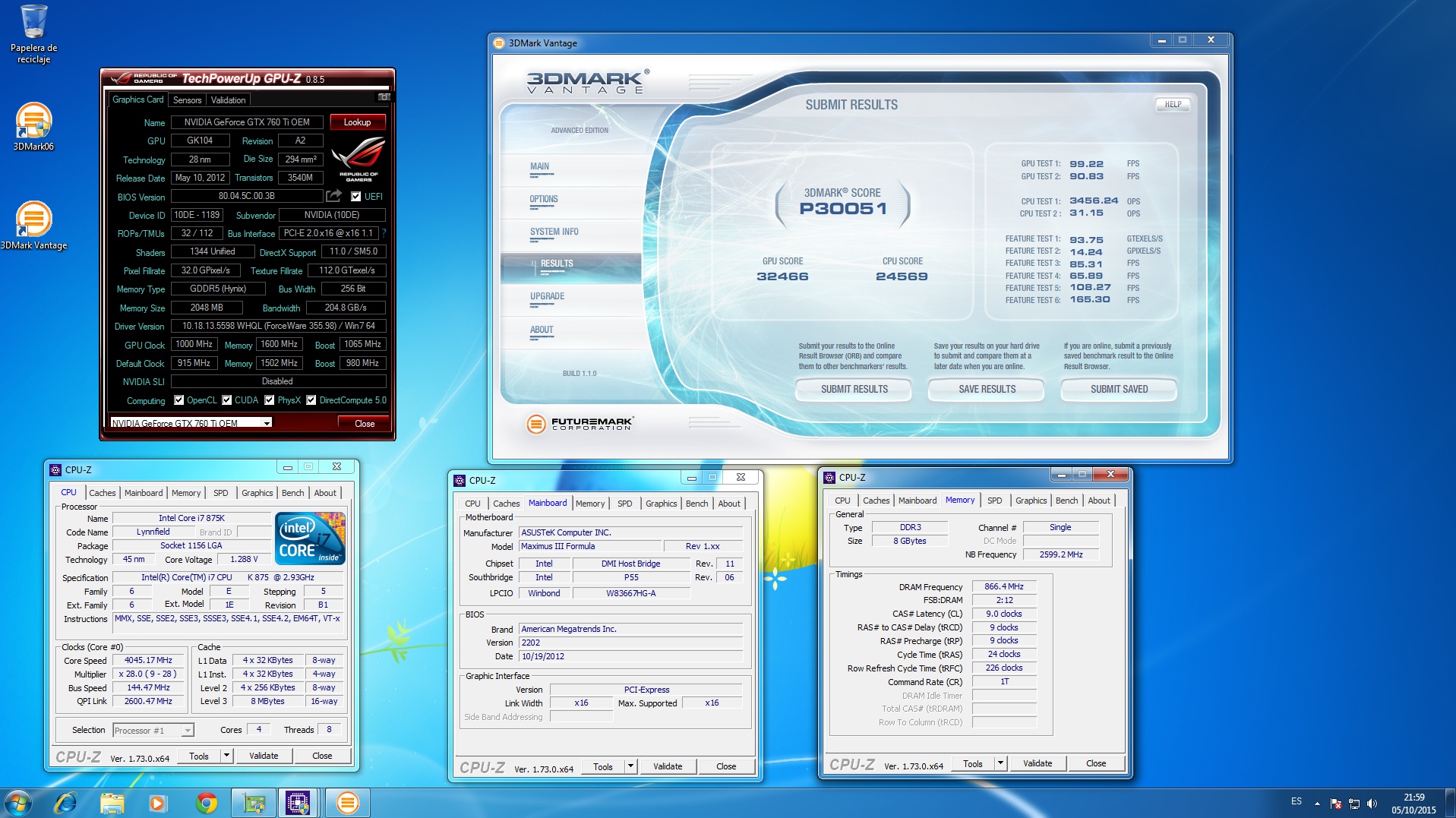
Task: Launch Internet Explorer from the taskbar
Action: (66, 803)
